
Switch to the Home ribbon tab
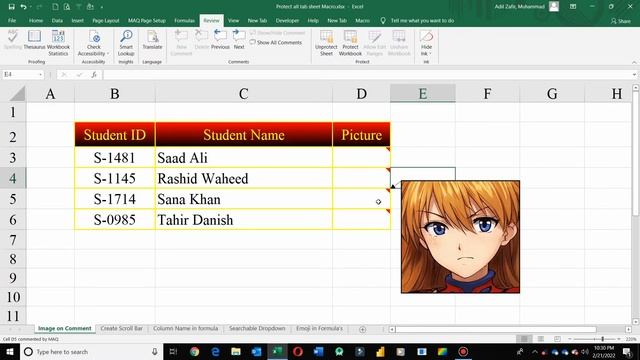click(36, 20)
